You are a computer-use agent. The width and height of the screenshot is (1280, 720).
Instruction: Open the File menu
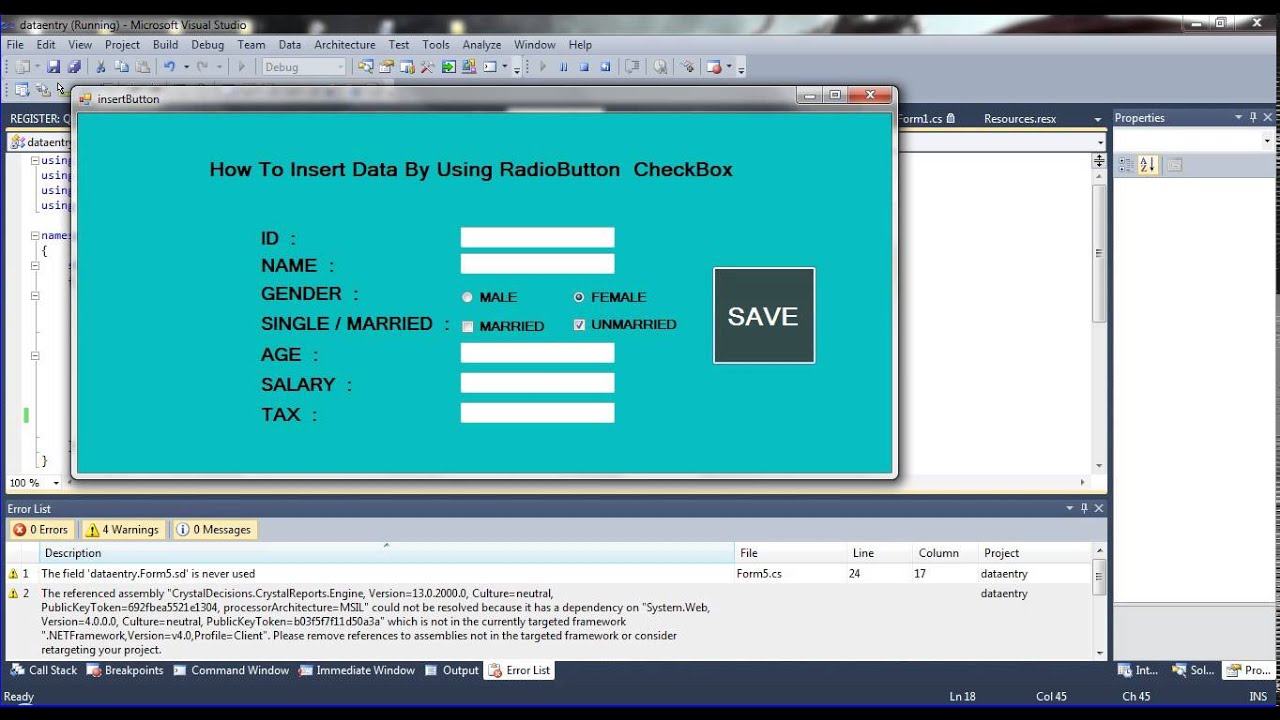pyautogui.click(x=15, y=45)
